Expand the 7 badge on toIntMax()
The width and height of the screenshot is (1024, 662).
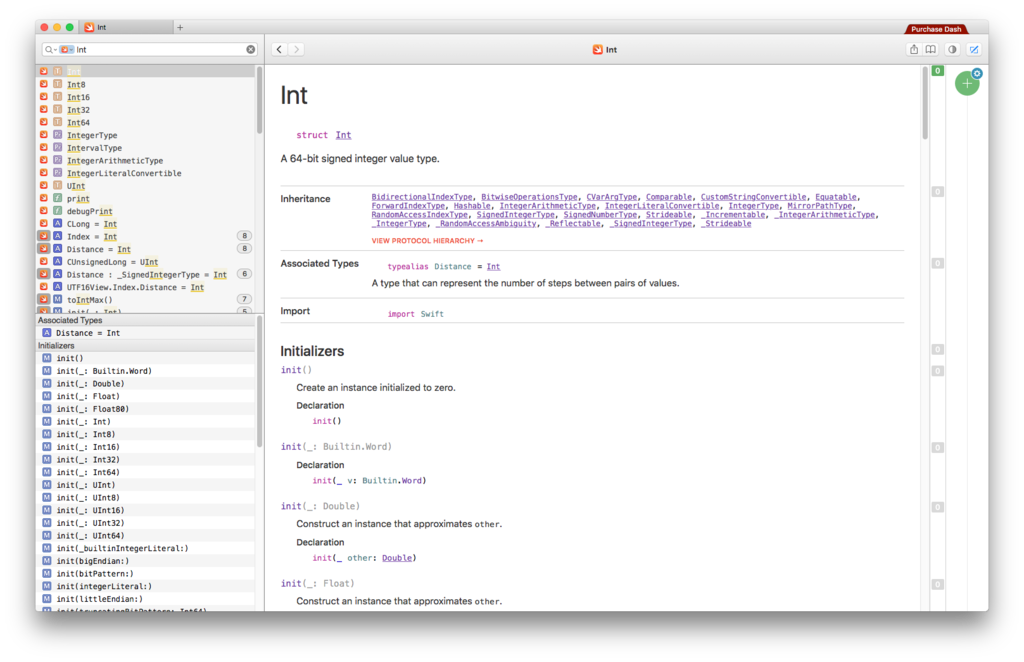point(244,300)
